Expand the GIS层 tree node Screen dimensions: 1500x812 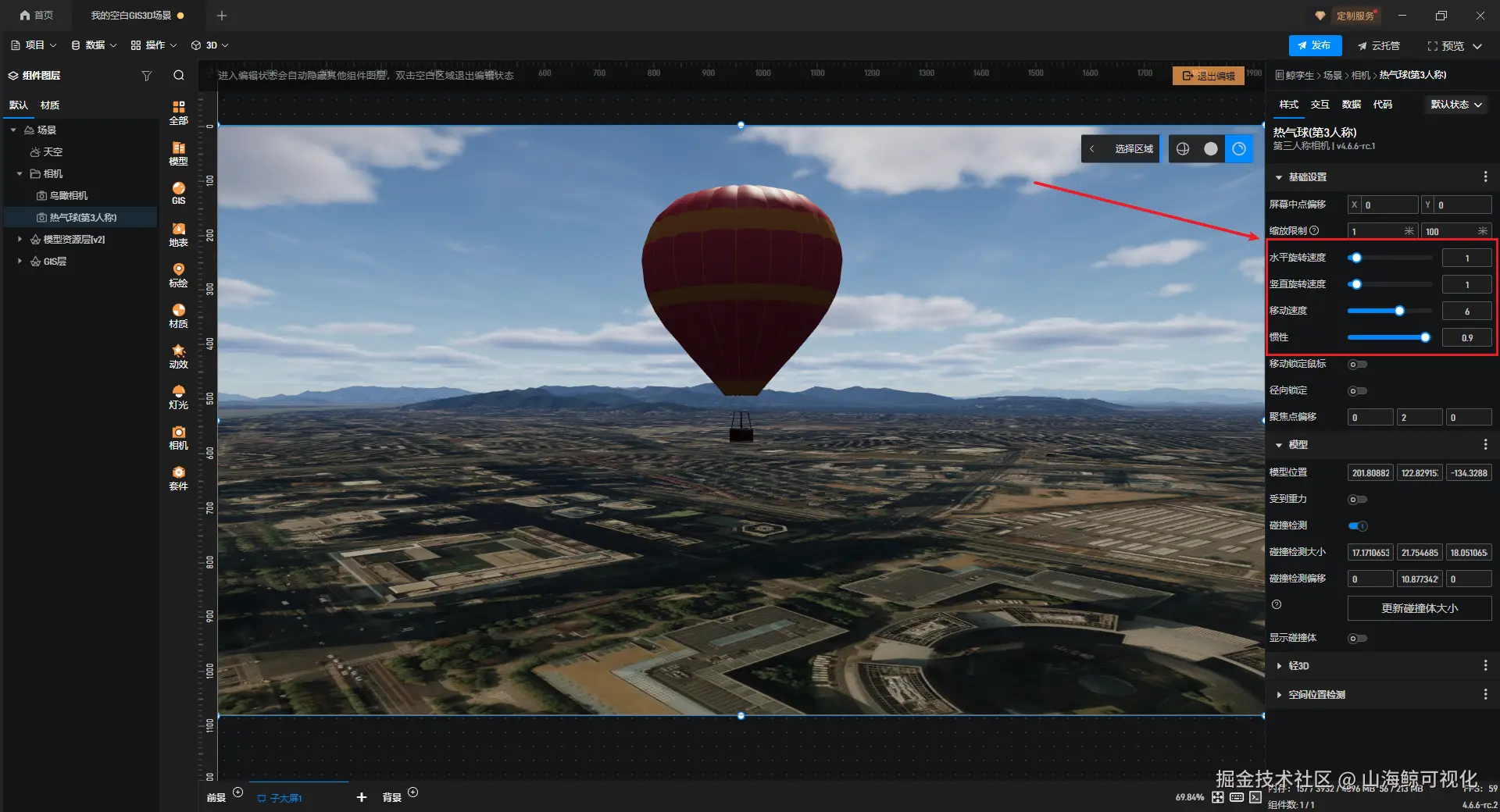20,261
